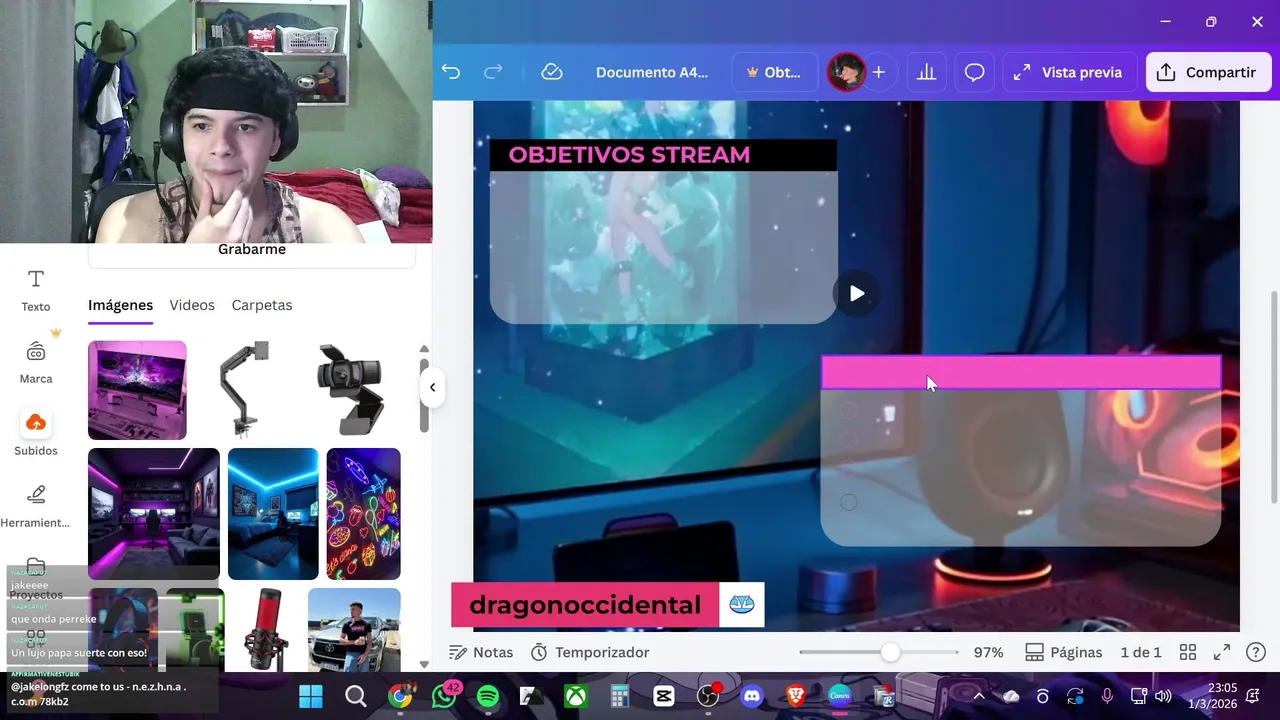Open Spotify from the taskbar
1280x720 pixels.
click(x=488, y=696)
